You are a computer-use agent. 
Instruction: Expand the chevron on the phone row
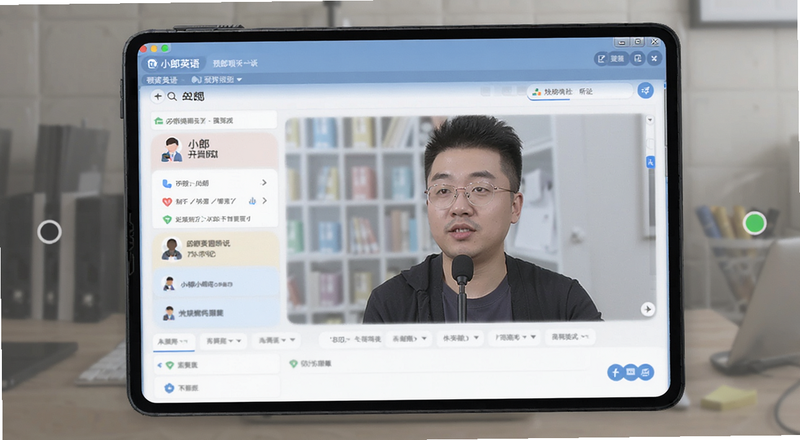pyautogui.click(x=264, y=182)
